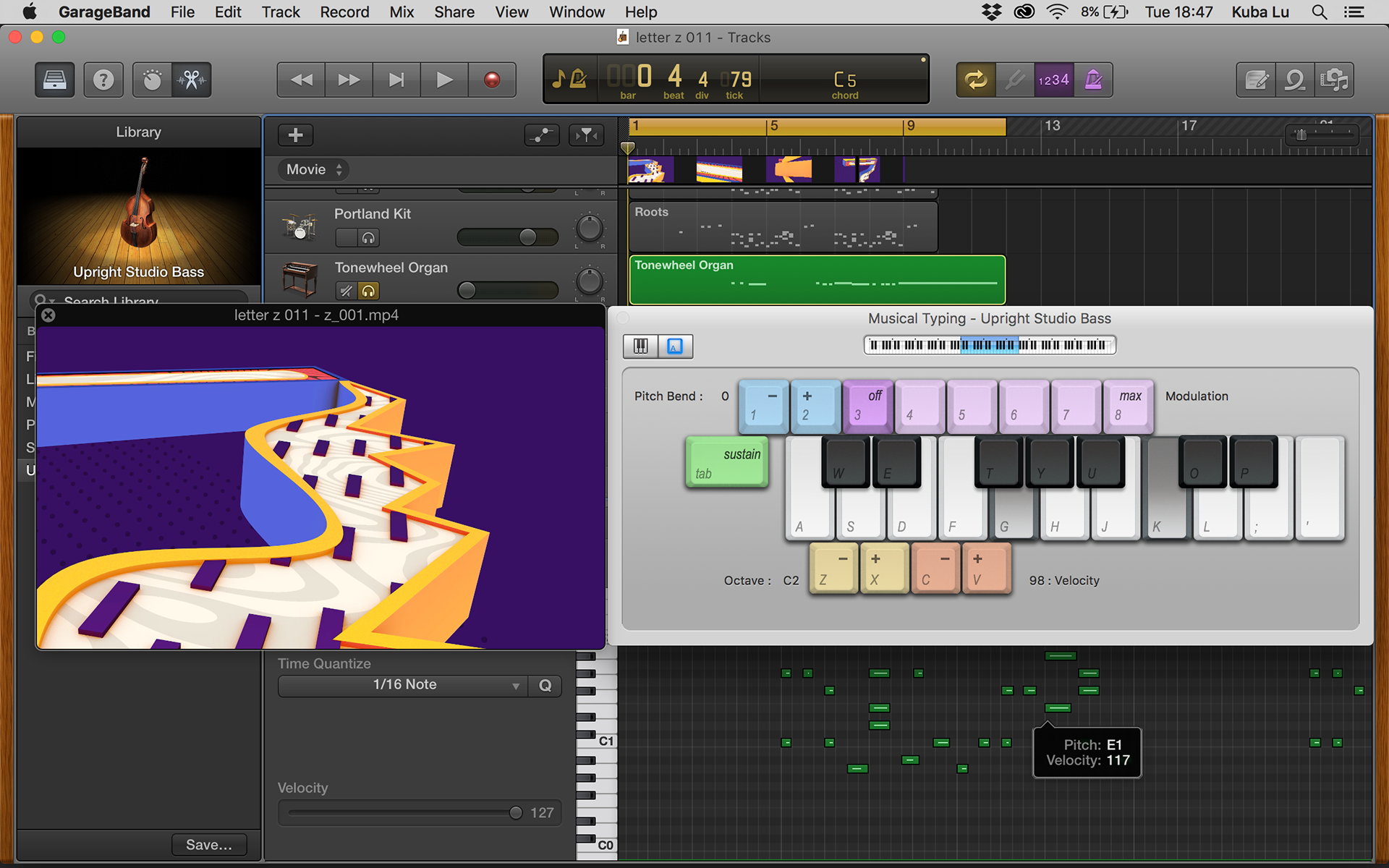Open the Track menu

[281, 12]
